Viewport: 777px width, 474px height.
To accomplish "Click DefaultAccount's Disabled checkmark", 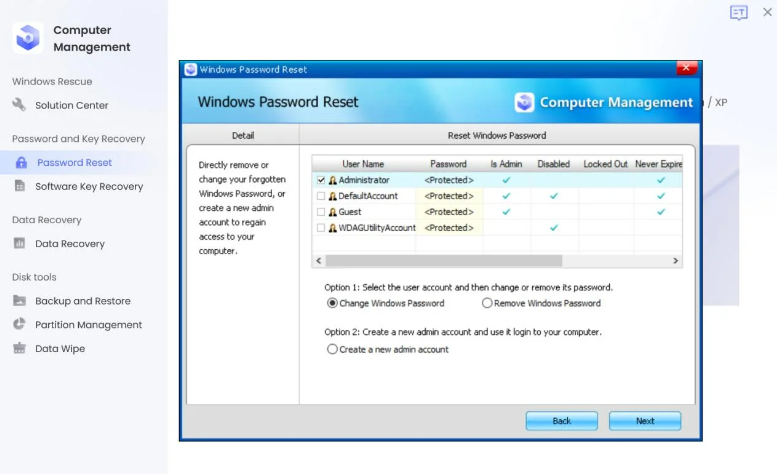I will tap(554, 196).
